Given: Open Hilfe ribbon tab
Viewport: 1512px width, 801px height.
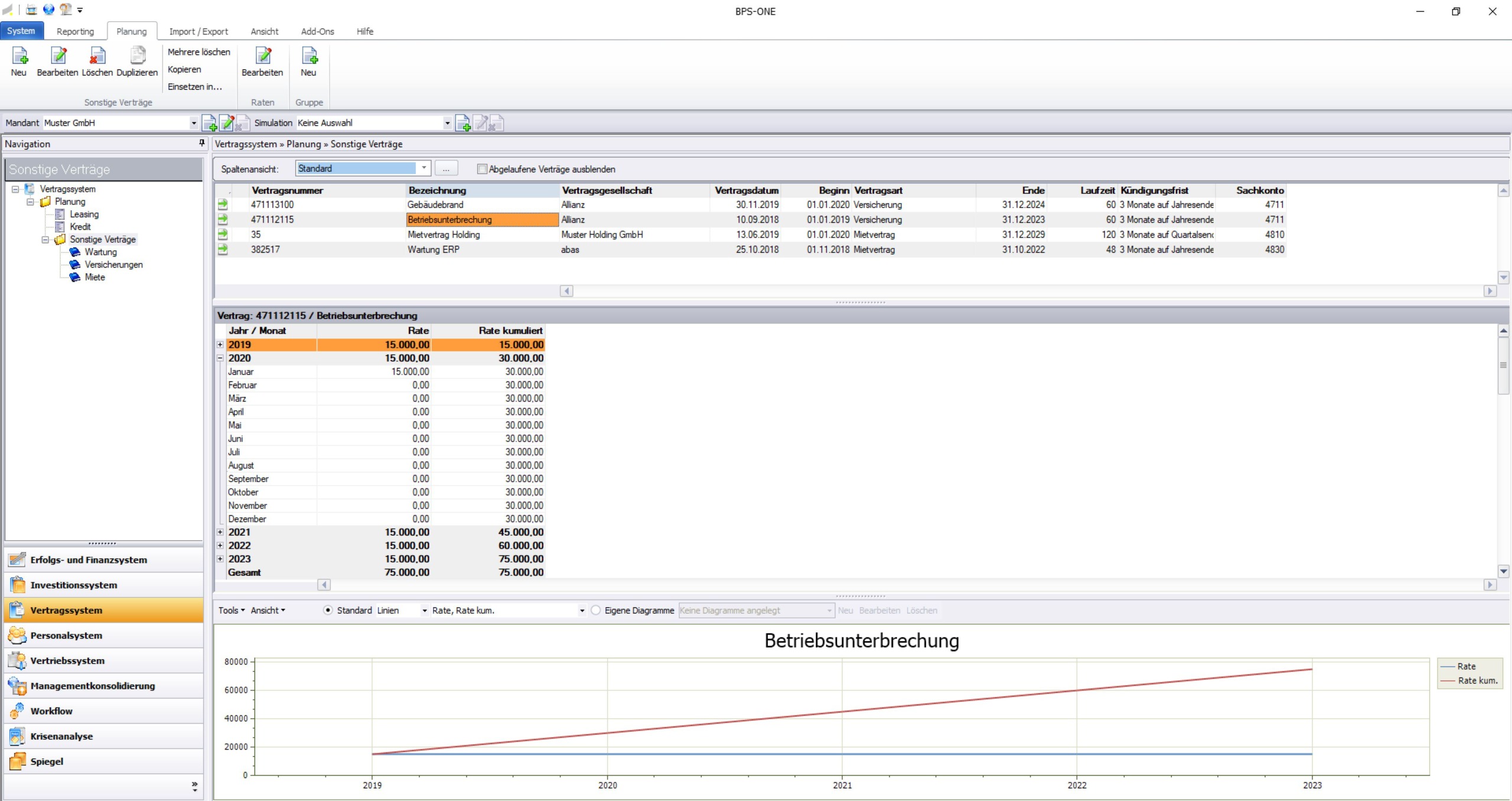Looking at the screenshot, I should 365,31.
